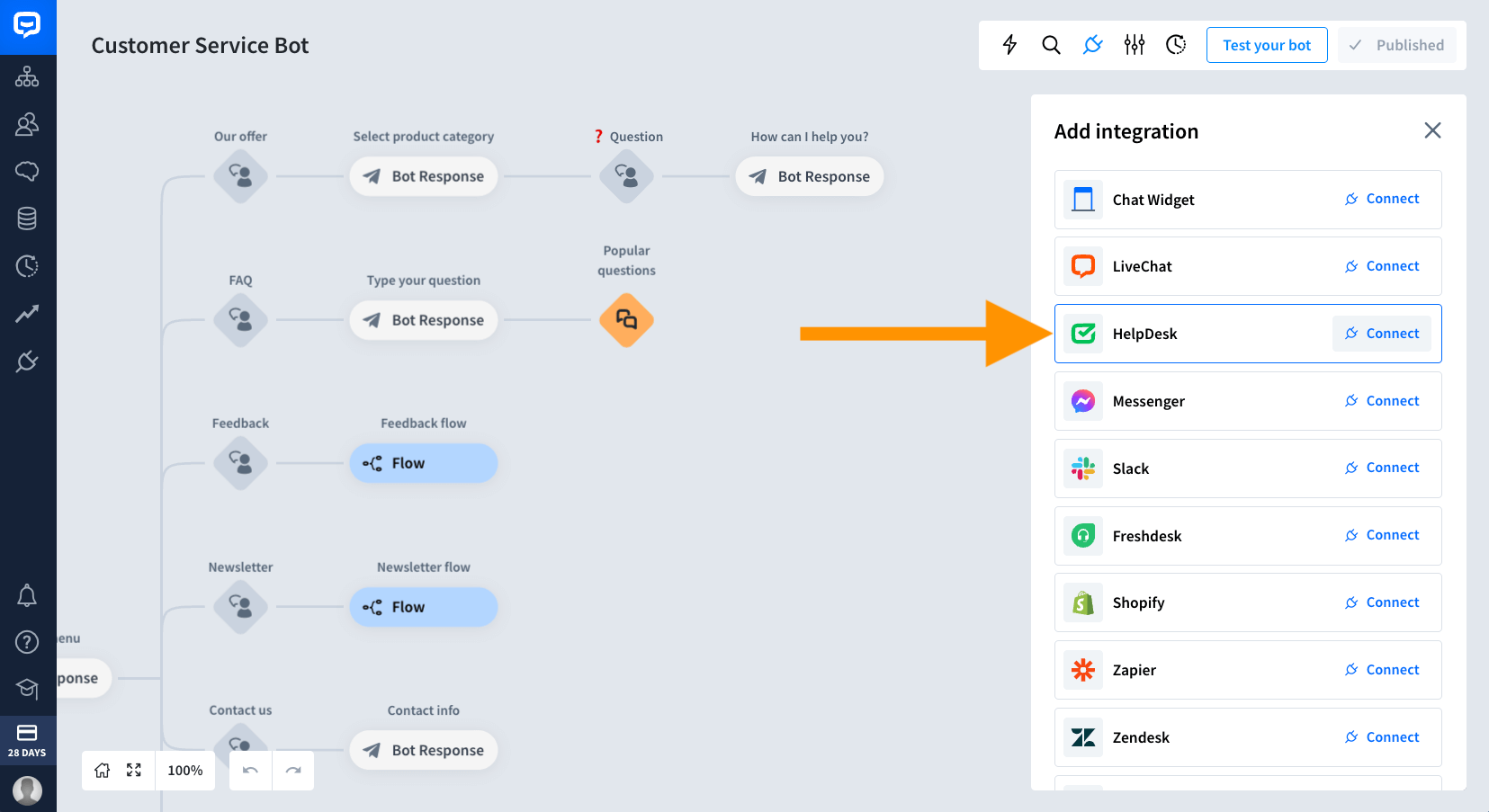Open the Integrations plug icon in sidebar
The height and width of the screenshot is (812, 1489).
click(x=27, y=361)
